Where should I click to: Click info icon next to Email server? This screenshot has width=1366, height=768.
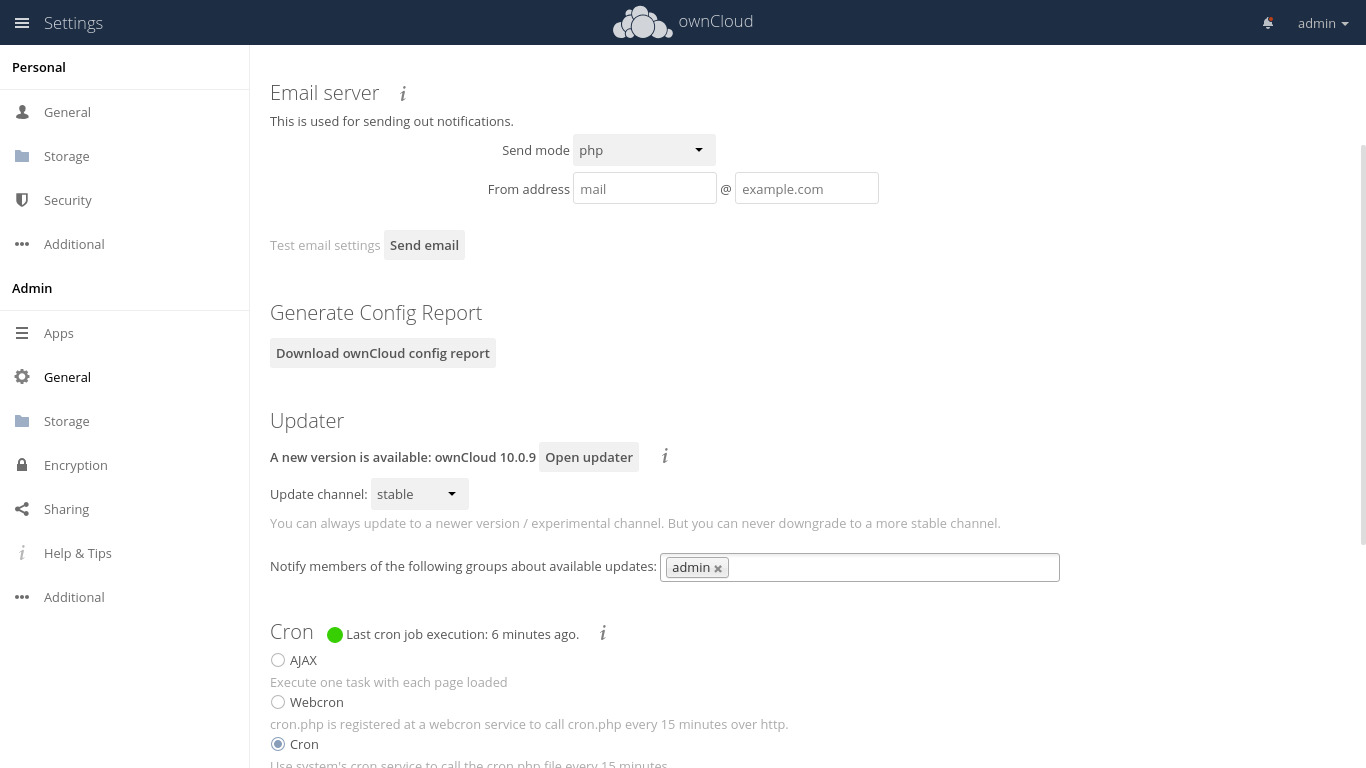point(403,93)
